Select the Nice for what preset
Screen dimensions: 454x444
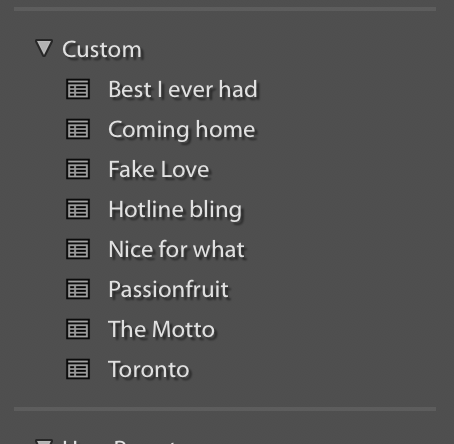pyautogui.click(x=176, y=249)
